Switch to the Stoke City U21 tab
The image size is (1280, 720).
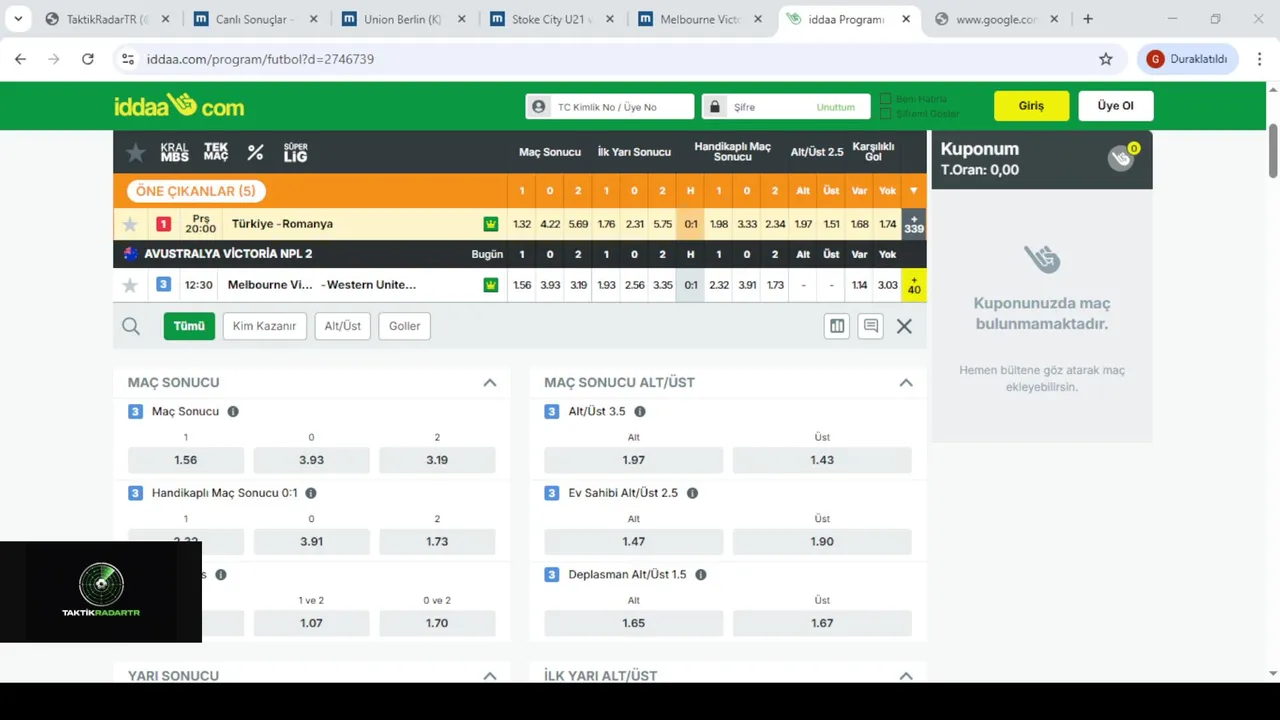[552, 19]
